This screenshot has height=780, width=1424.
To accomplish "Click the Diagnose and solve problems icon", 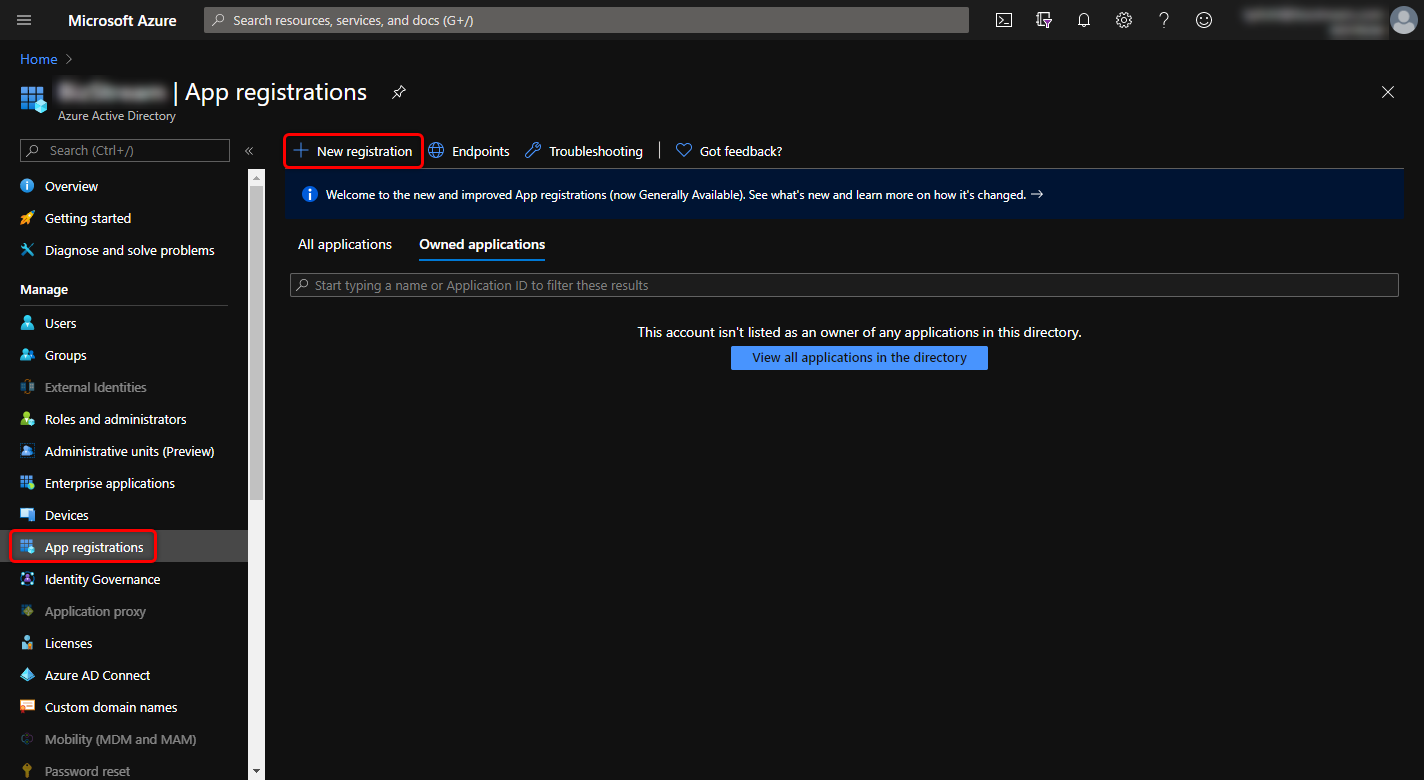I will (27, 250).
